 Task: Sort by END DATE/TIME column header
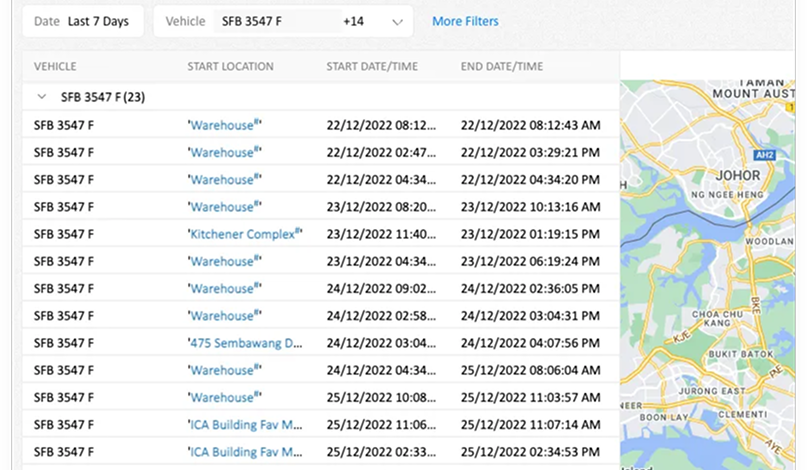point(501,66)
